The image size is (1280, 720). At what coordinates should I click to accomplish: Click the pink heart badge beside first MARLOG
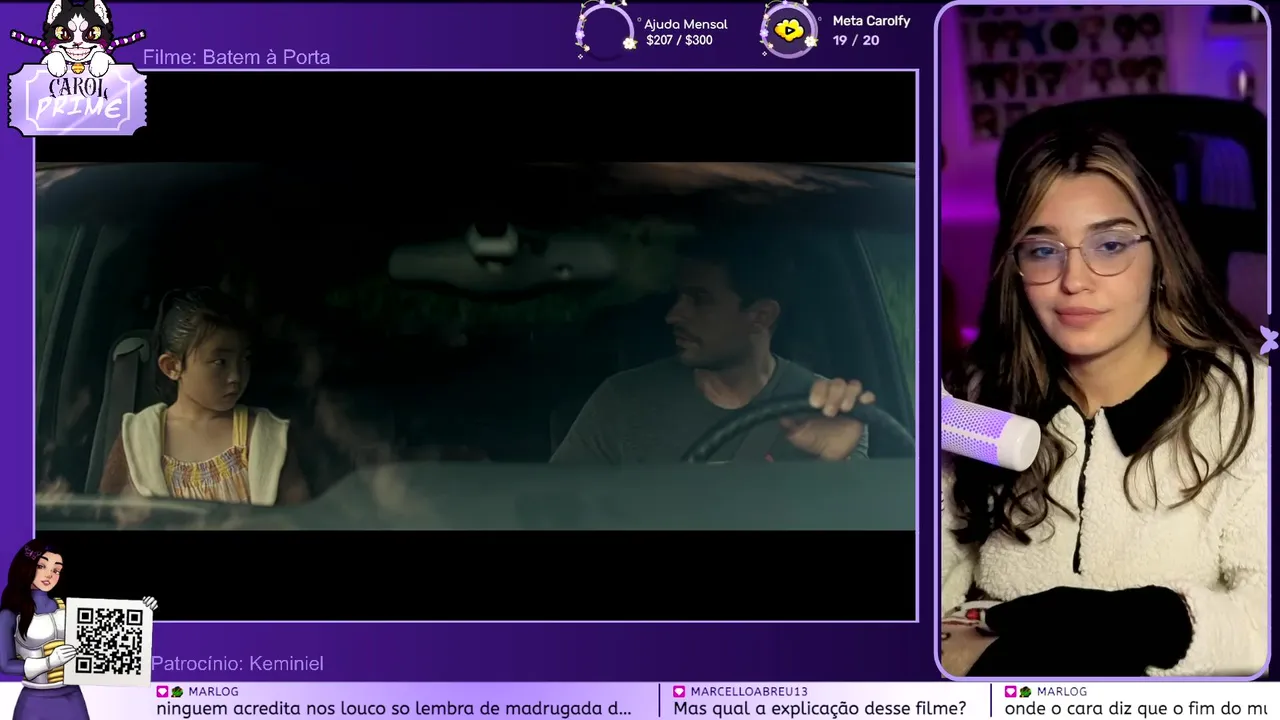163,691
